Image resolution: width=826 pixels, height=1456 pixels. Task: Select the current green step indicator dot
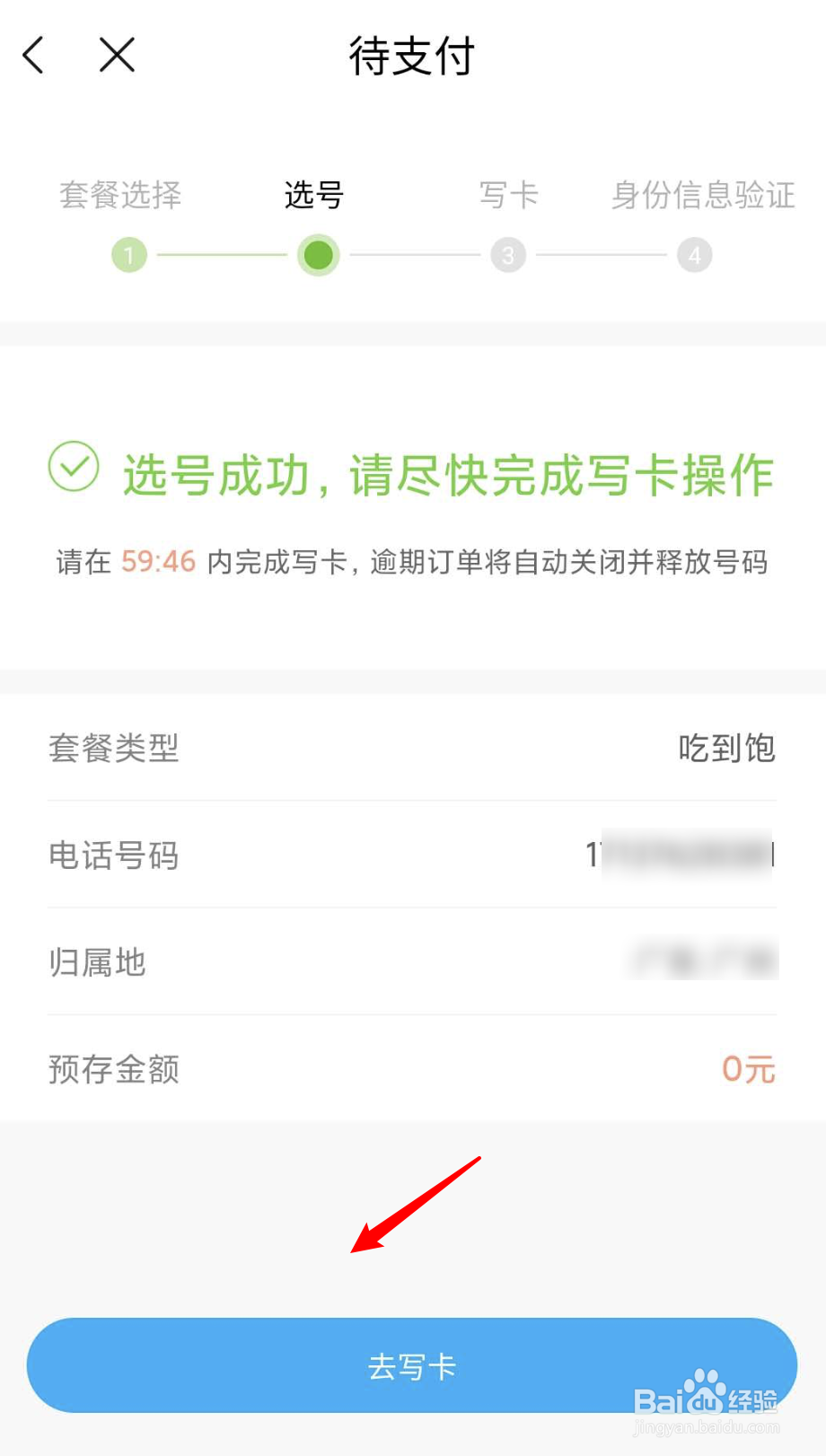click(x=318, y=256)
